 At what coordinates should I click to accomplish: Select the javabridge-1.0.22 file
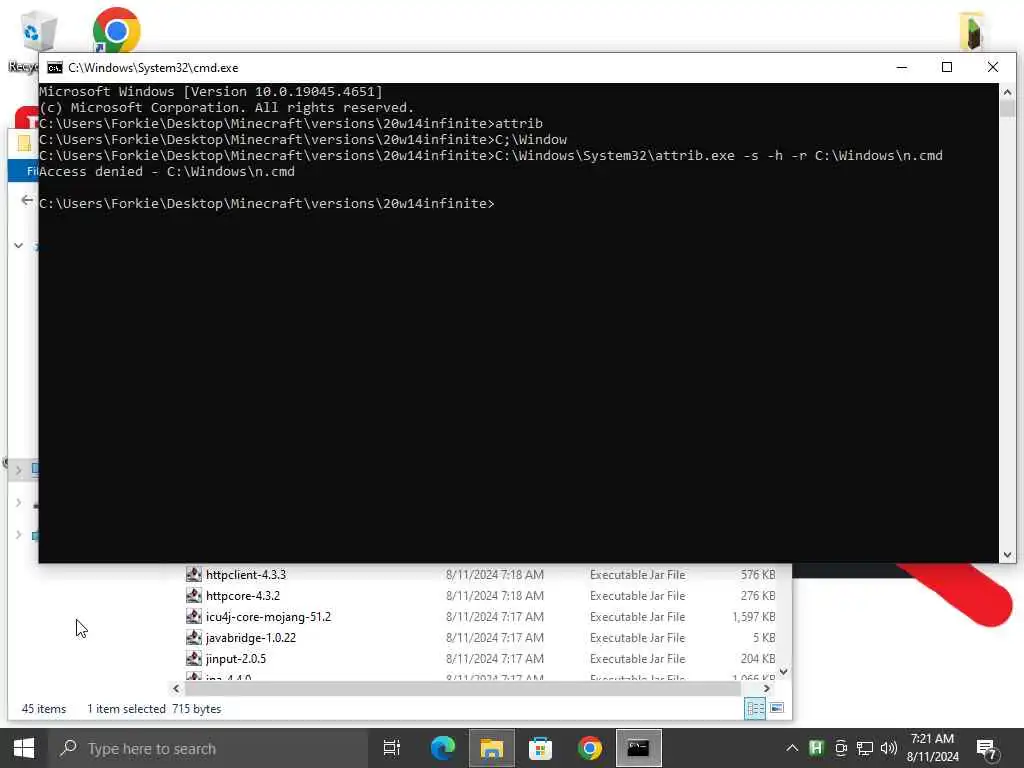click(250, 637)
